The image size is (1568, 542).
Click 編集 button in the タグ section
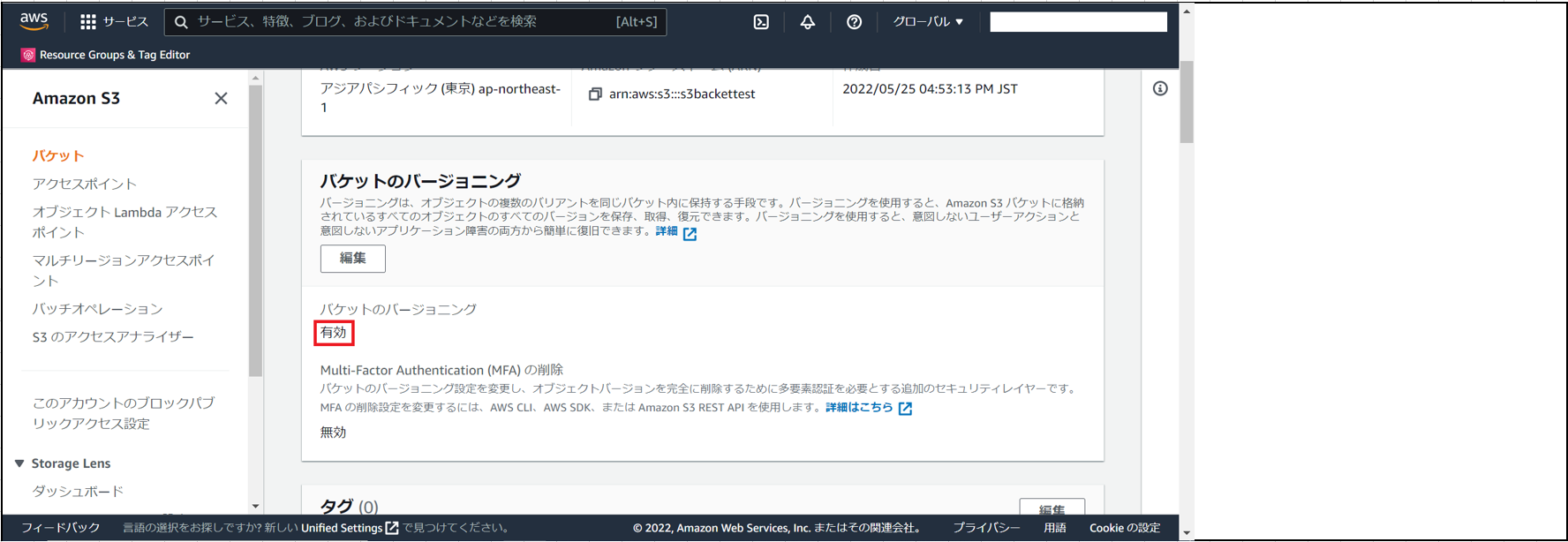1052,509
